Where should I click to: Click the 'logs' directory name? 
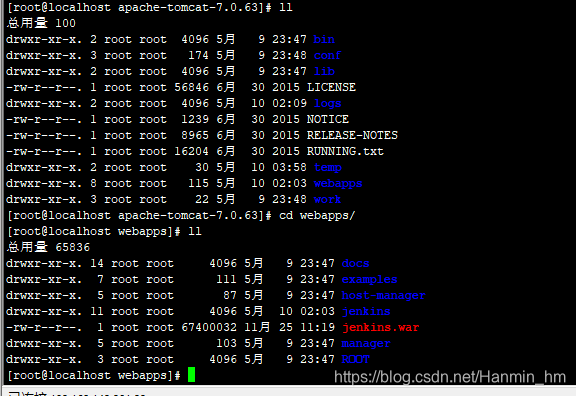[327, 104]
